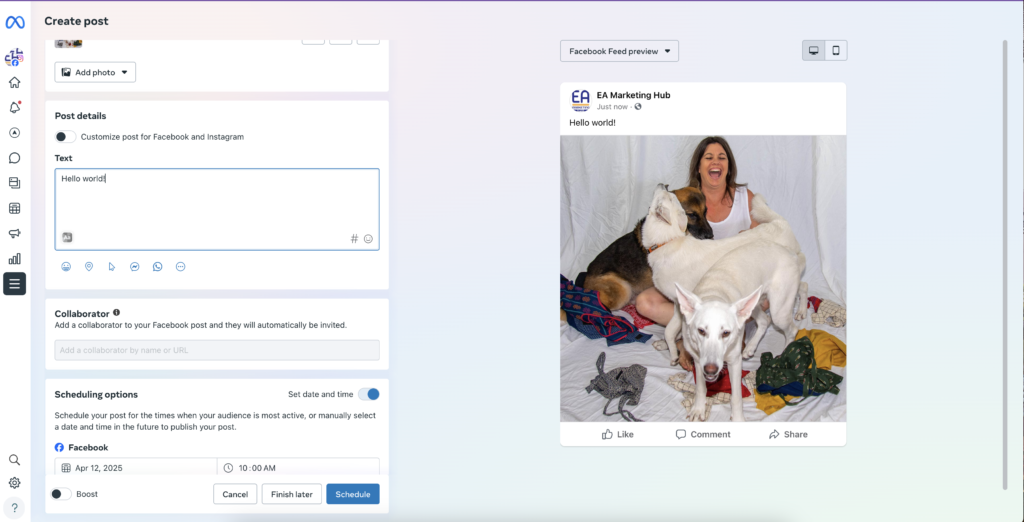Click the text background style icon in text box
This screenshot has height=522, width=1024.
67,238
